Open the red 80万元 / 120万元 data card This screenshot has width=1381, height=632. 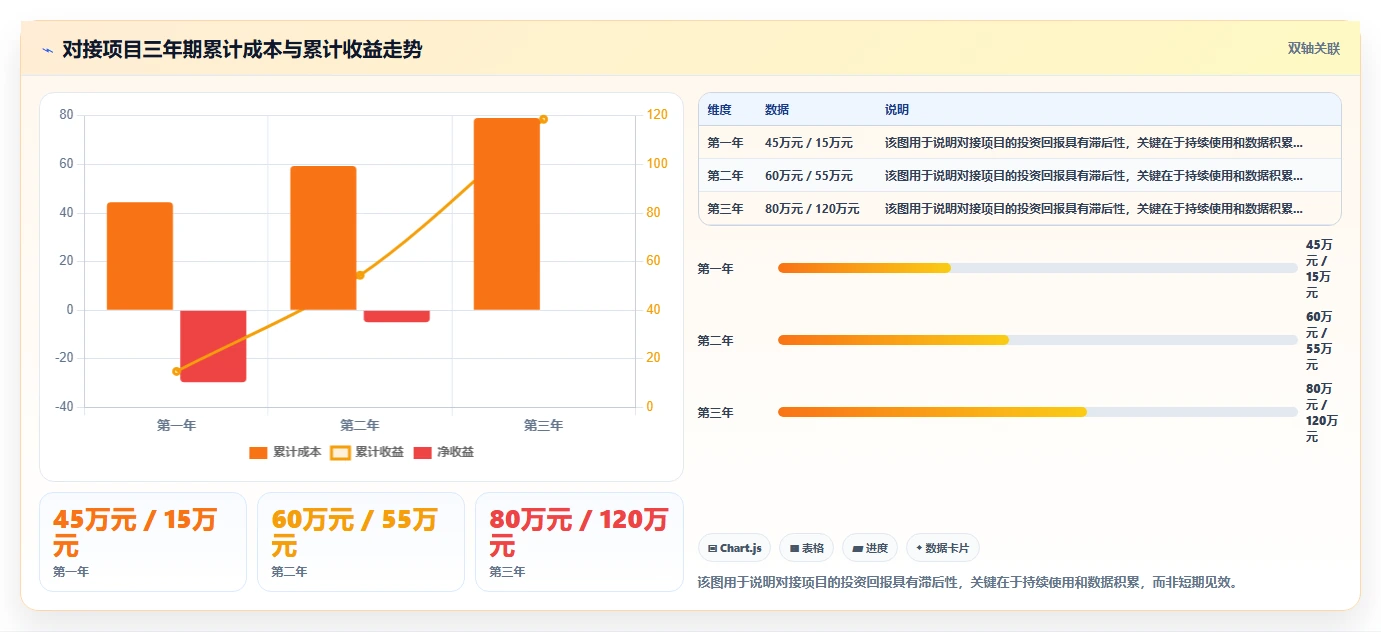click(579, 542)
